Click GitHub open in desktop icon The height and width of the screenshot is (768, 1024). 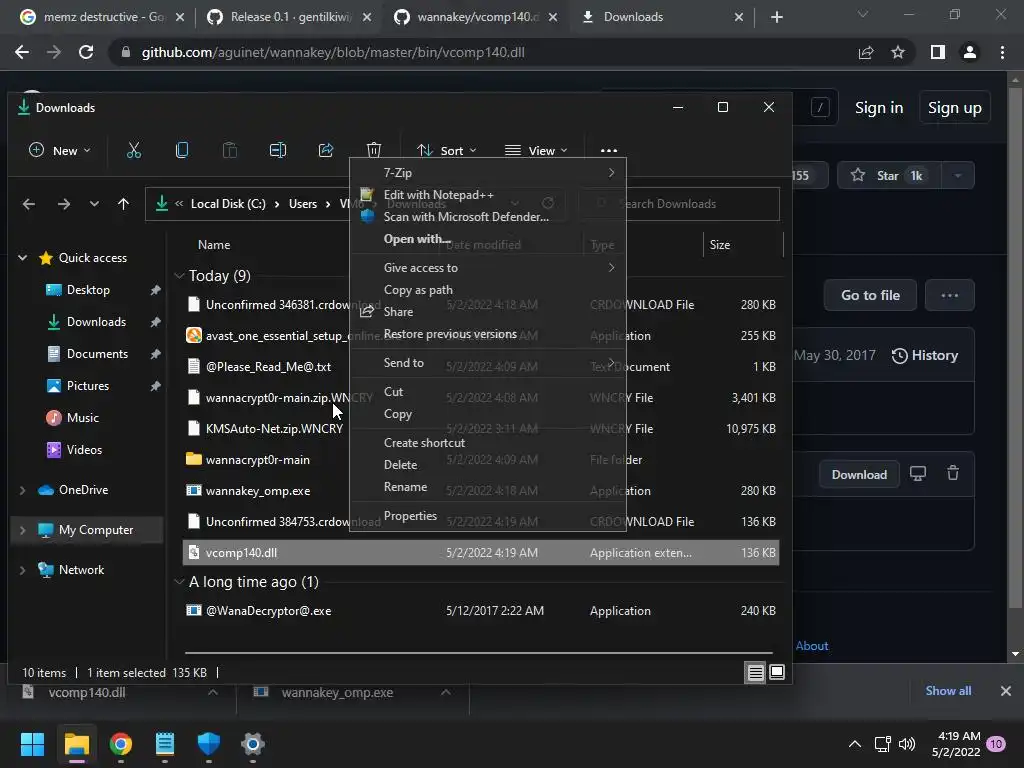click(918, 474)
